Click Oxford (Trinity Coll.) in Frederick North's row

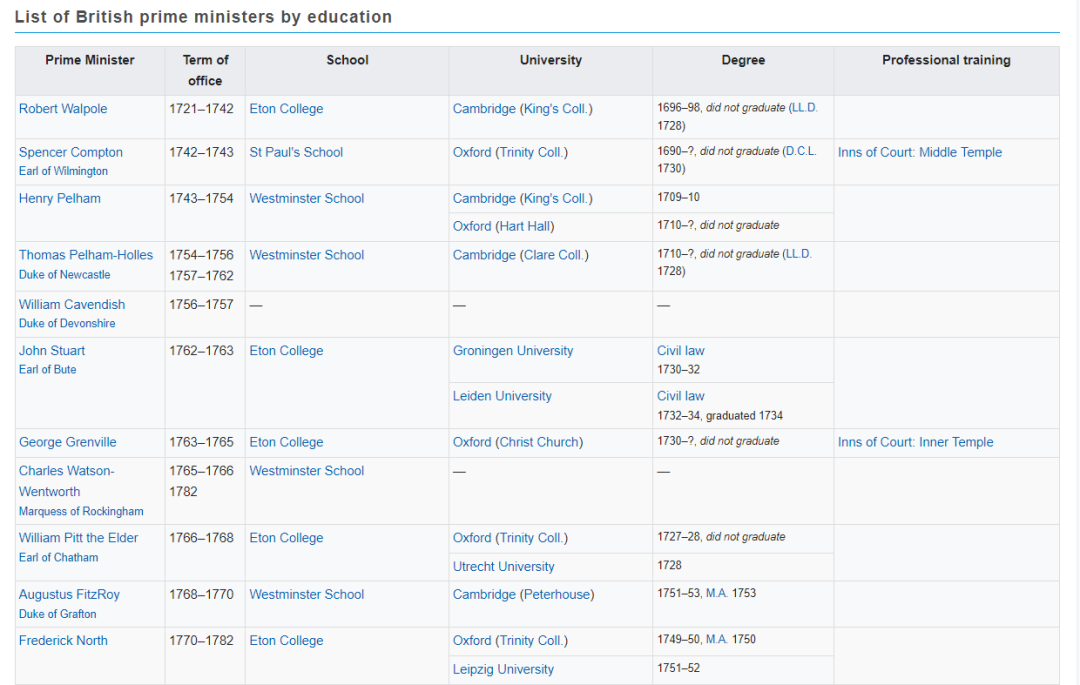pos(510,640)
